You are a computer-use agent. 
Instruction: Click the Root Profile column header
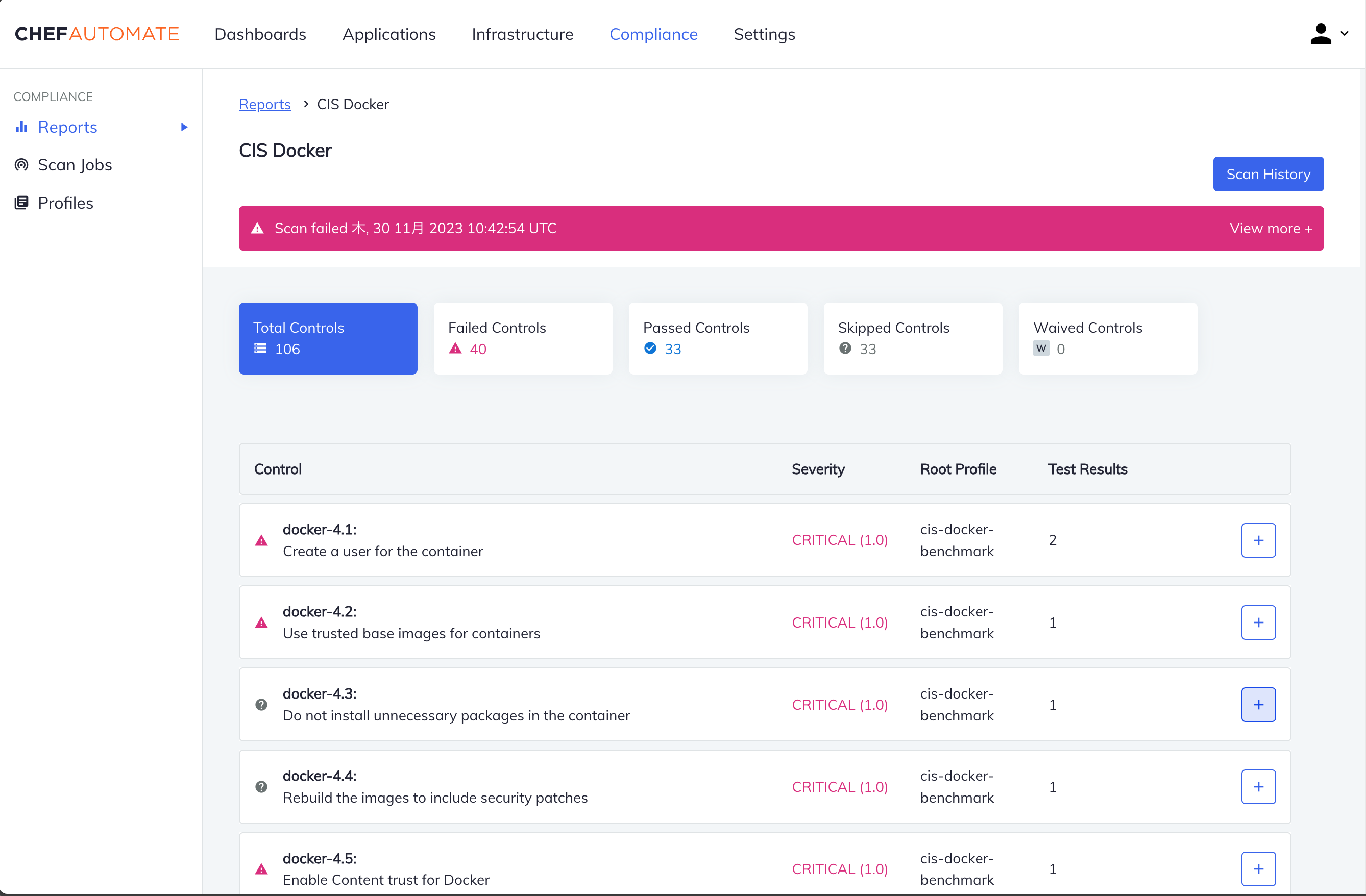pyautogui.click(x=958, y=469)
